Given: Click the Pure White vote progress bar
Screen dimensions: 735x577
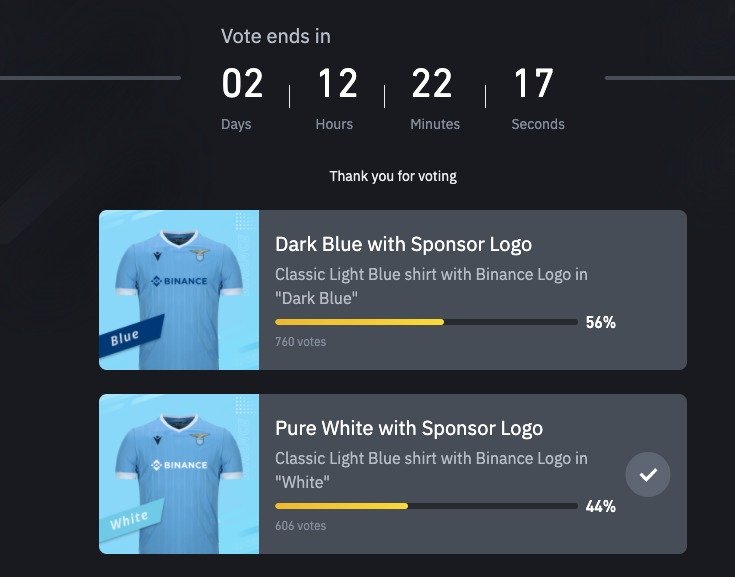Looking at the screenshot, I should pos(426,506).
